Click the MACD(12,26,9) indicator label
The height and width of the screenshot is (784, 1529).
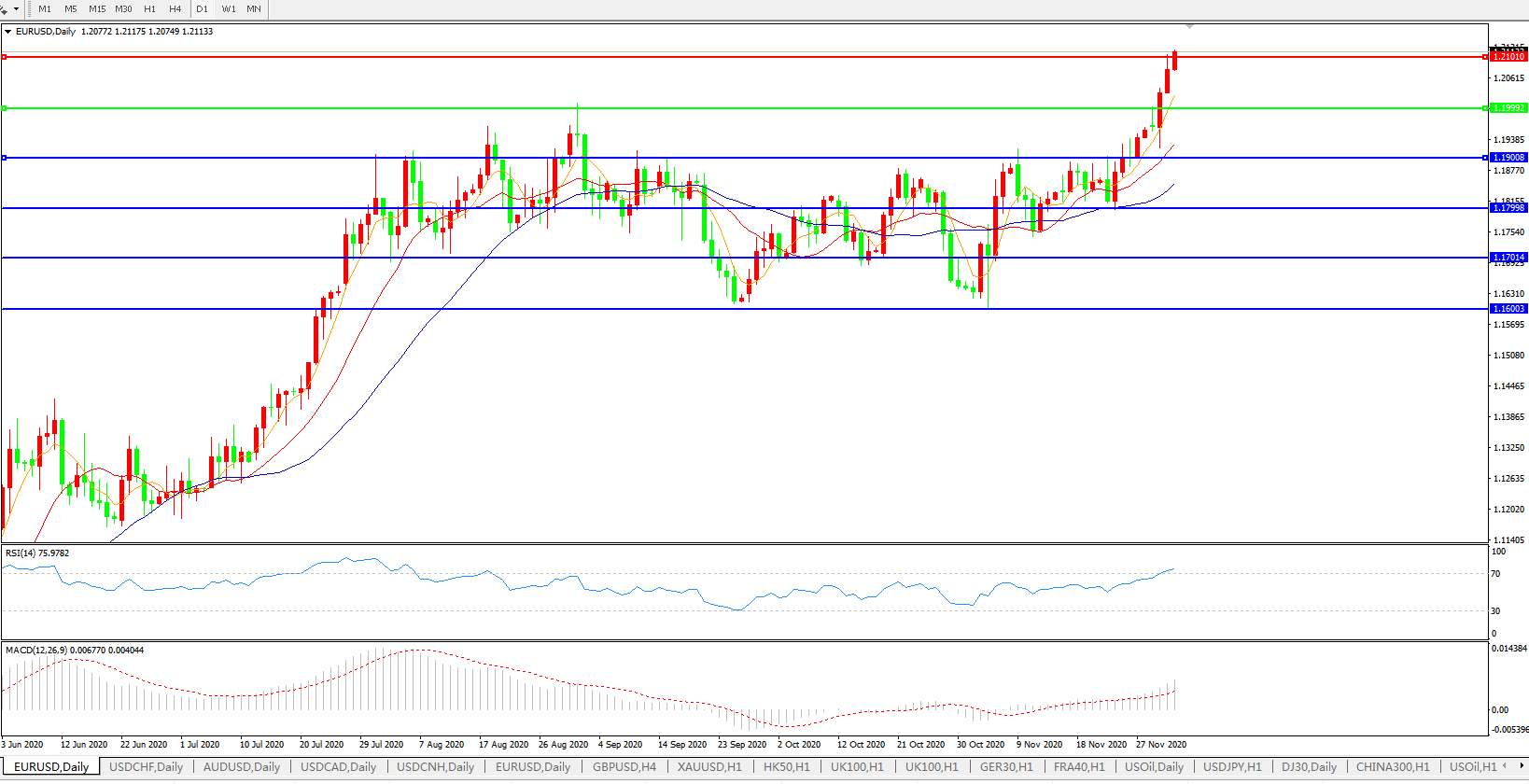tap(75, 651)
